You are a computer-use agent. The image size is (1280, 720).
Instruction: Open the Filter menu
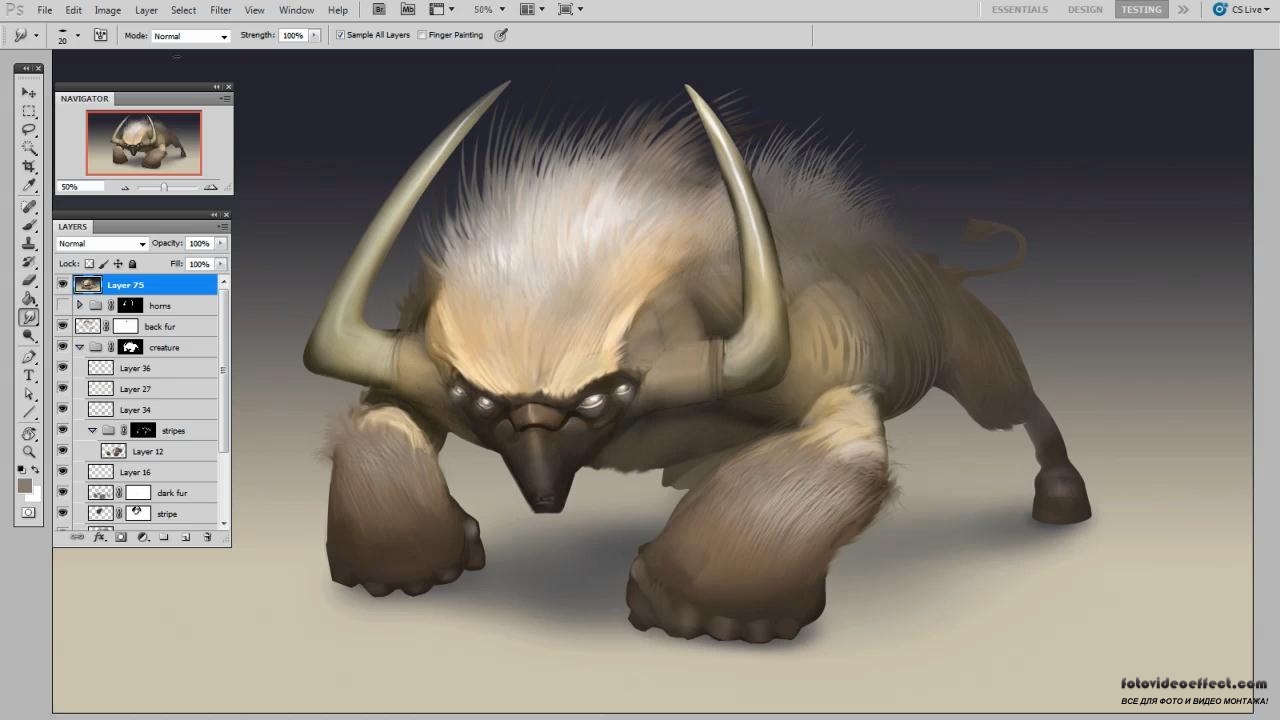pos(221,10)
